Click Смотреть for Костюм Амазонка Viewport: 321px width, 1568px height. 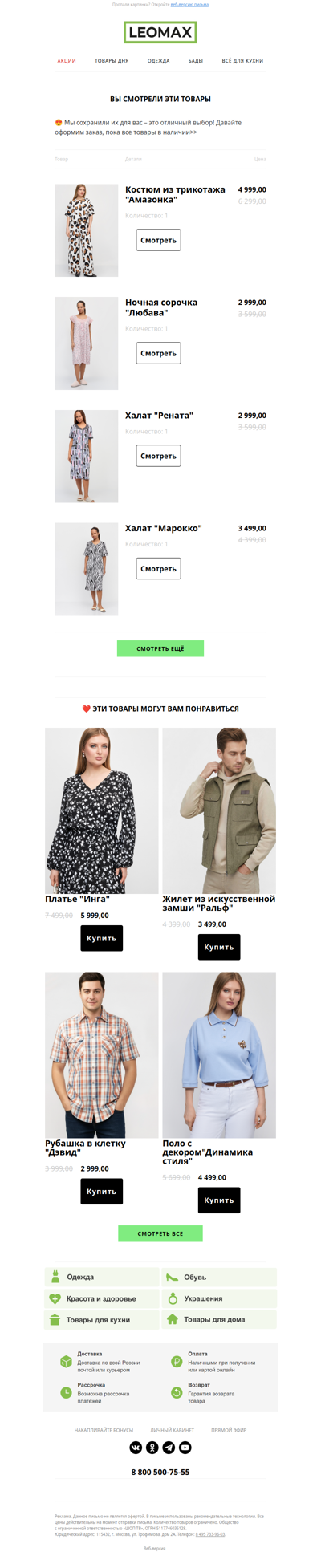[158, 240]
